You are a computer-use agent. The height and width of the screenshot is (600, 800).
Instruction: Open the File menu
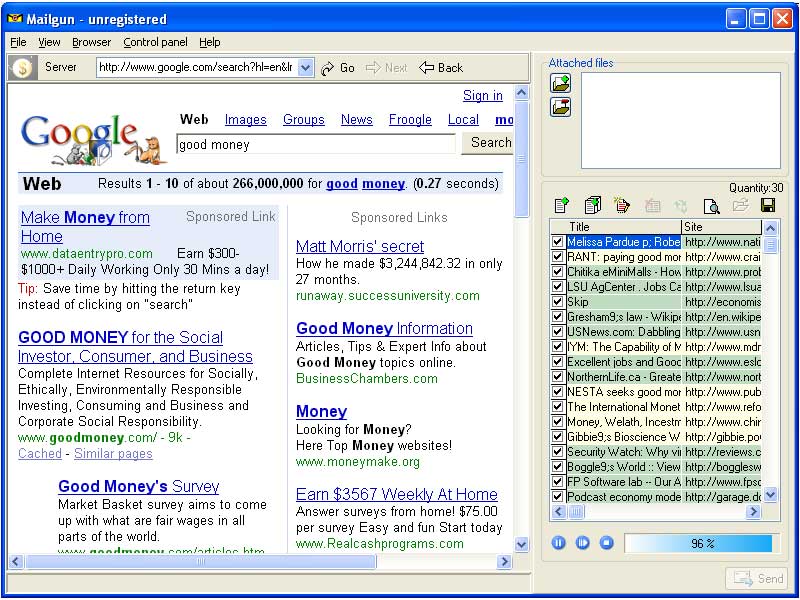pyautogui.click(x=18, y=42)
